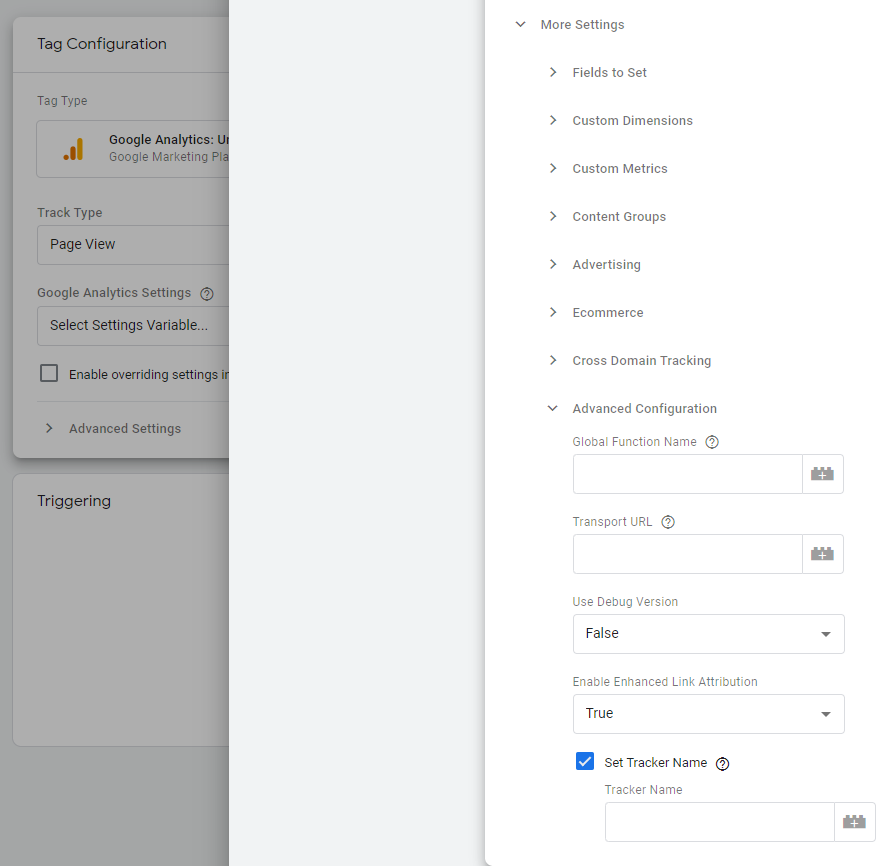Viewport: 893px width, 866px height.
Task: Click the Google Analytics tag type icon
Action: pyautogui.click(x=73, y=149)
